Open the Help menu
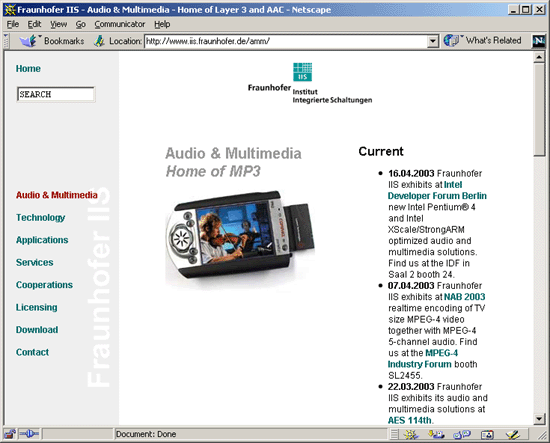The image size is (550, 443). (162, 24)
